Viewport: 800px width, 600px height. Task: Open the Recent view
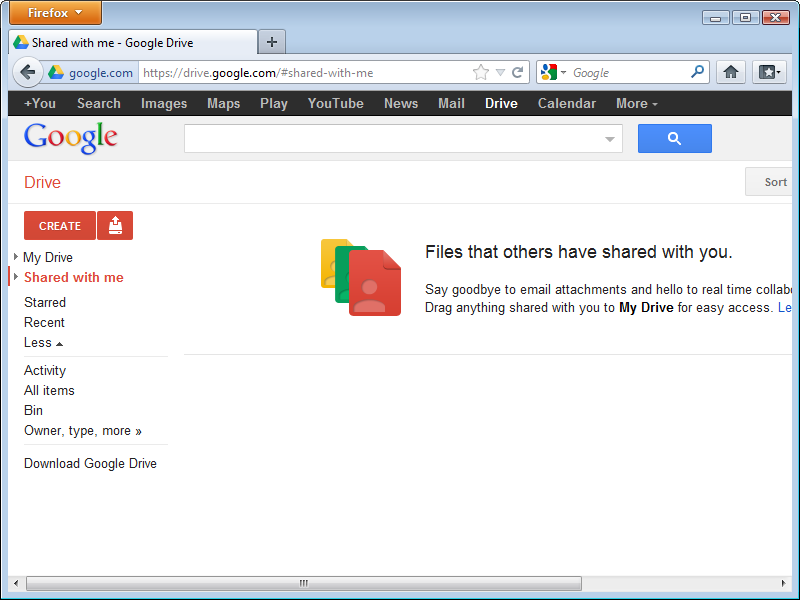coord(44,322)
